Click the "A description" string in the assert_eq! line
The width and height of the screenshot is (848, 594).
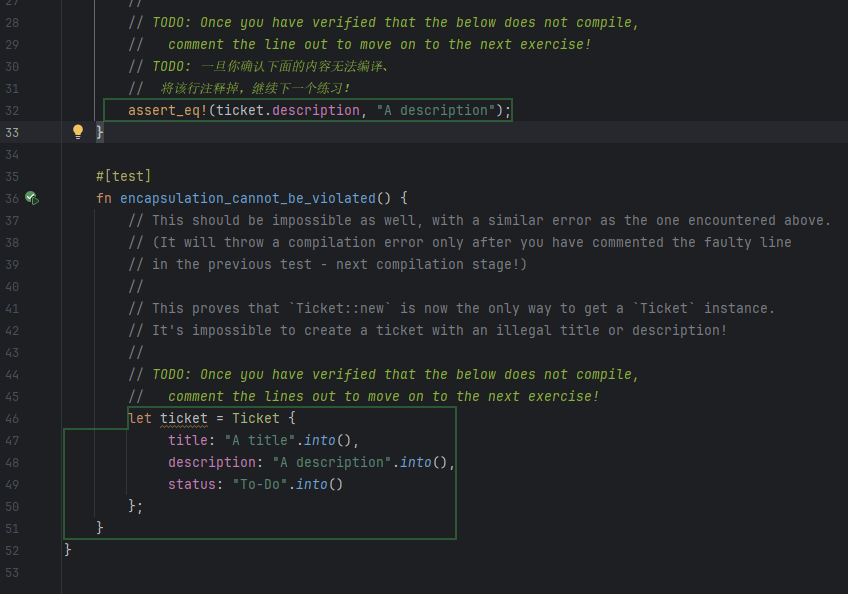point(435,110)
